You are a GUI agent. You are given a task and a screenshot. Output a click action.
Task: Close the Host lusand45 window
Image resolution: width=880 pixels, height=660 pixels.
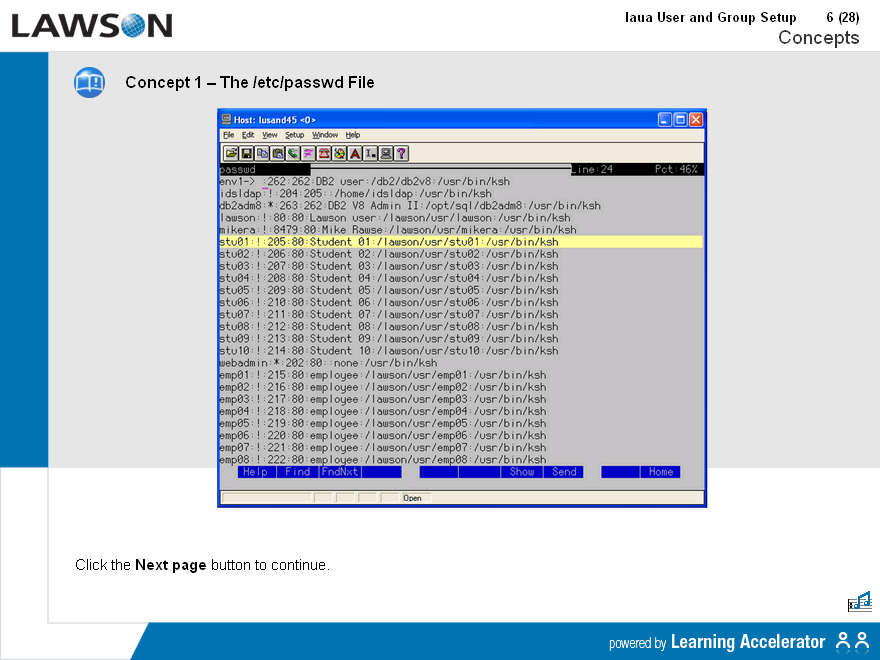[696, 120]
